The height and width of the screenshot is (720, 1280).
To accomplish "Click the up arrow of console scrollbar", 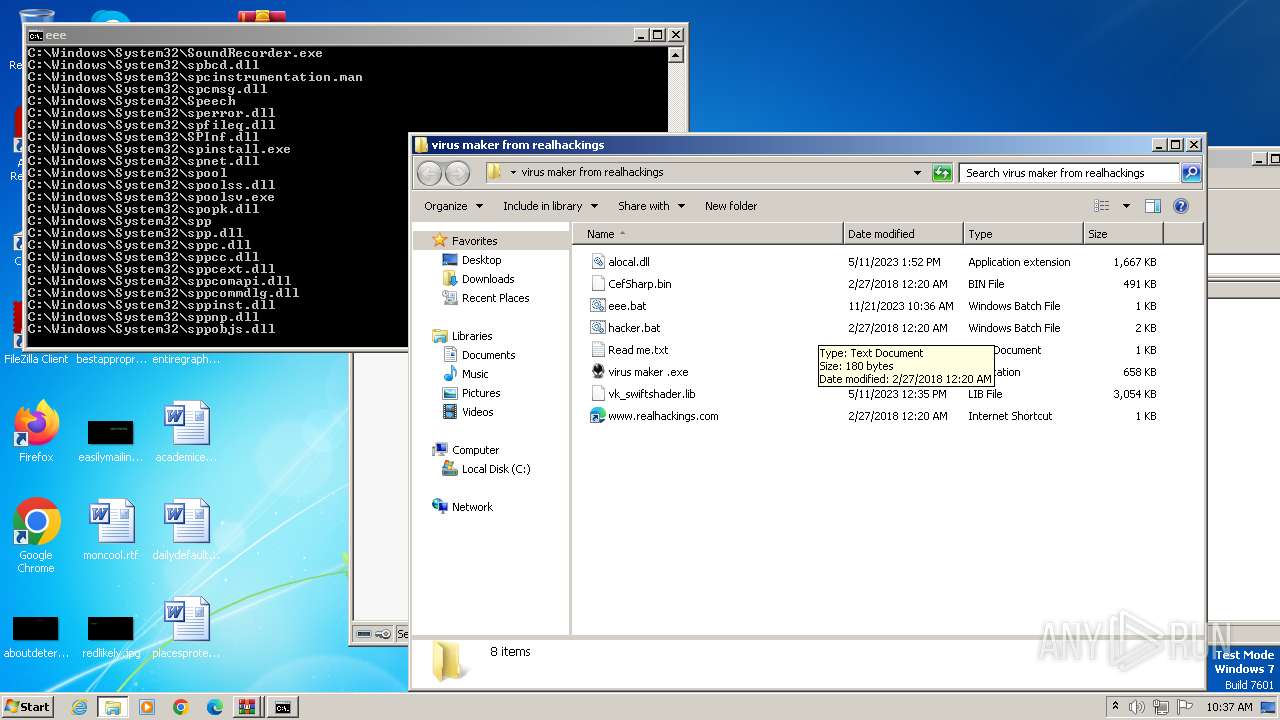I will pyautogui.click(x=676, y=55).
